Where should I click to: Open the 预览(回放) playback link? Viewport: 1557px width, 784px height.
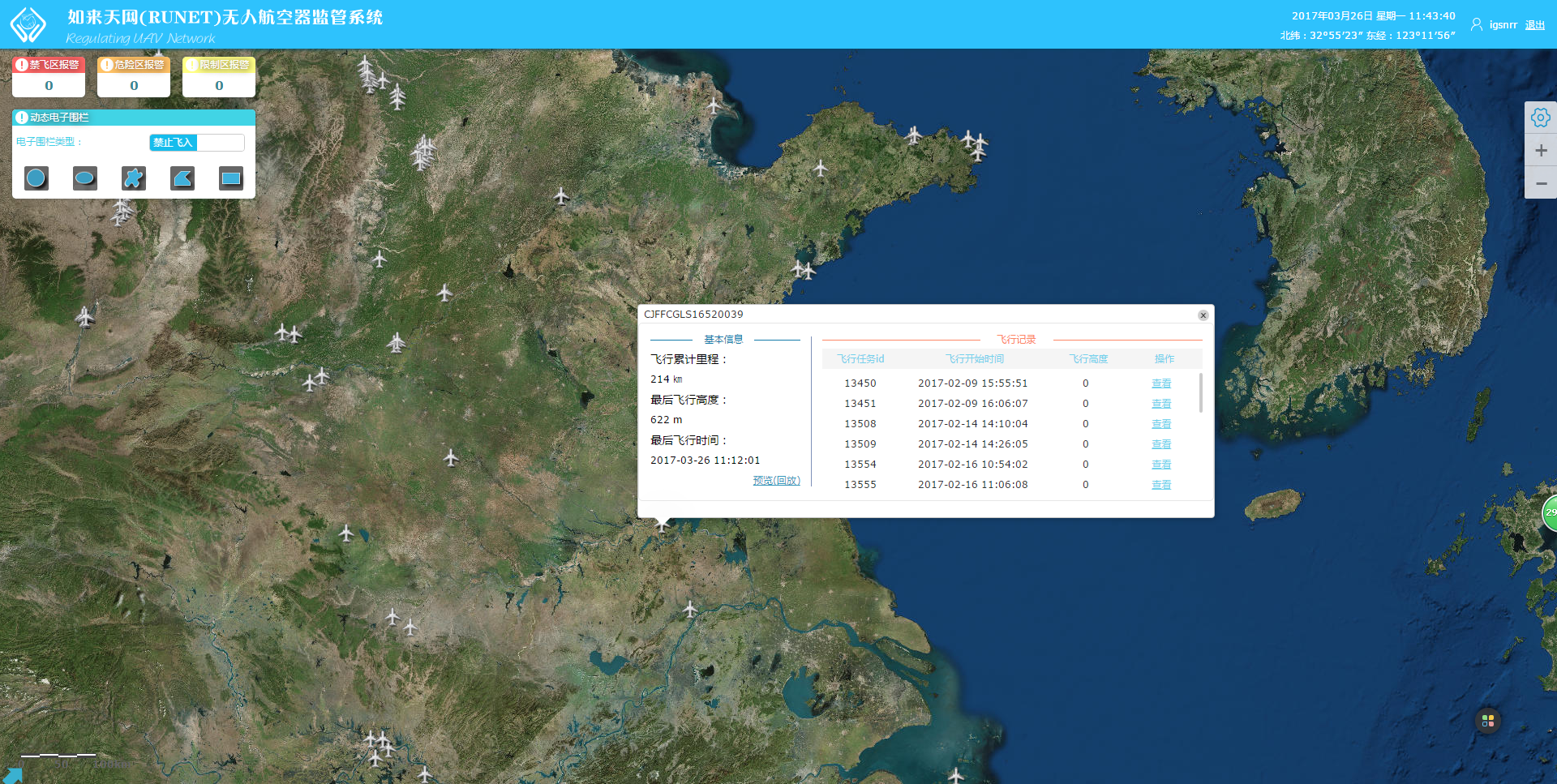776,481
